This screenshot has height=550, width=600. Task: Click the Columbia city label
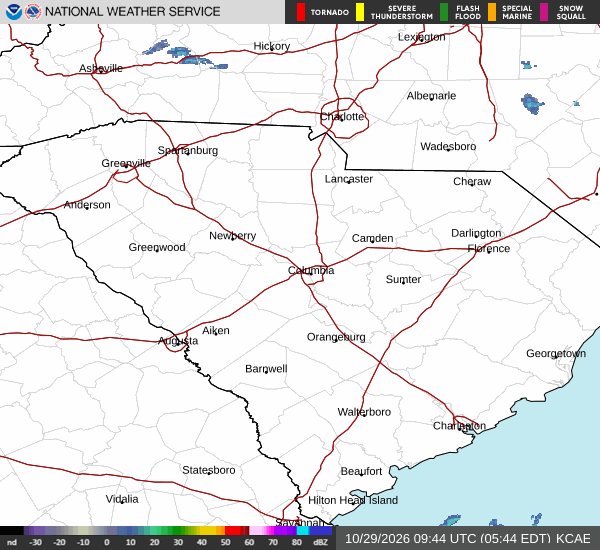pyautogui.click(x=311, y=270)
